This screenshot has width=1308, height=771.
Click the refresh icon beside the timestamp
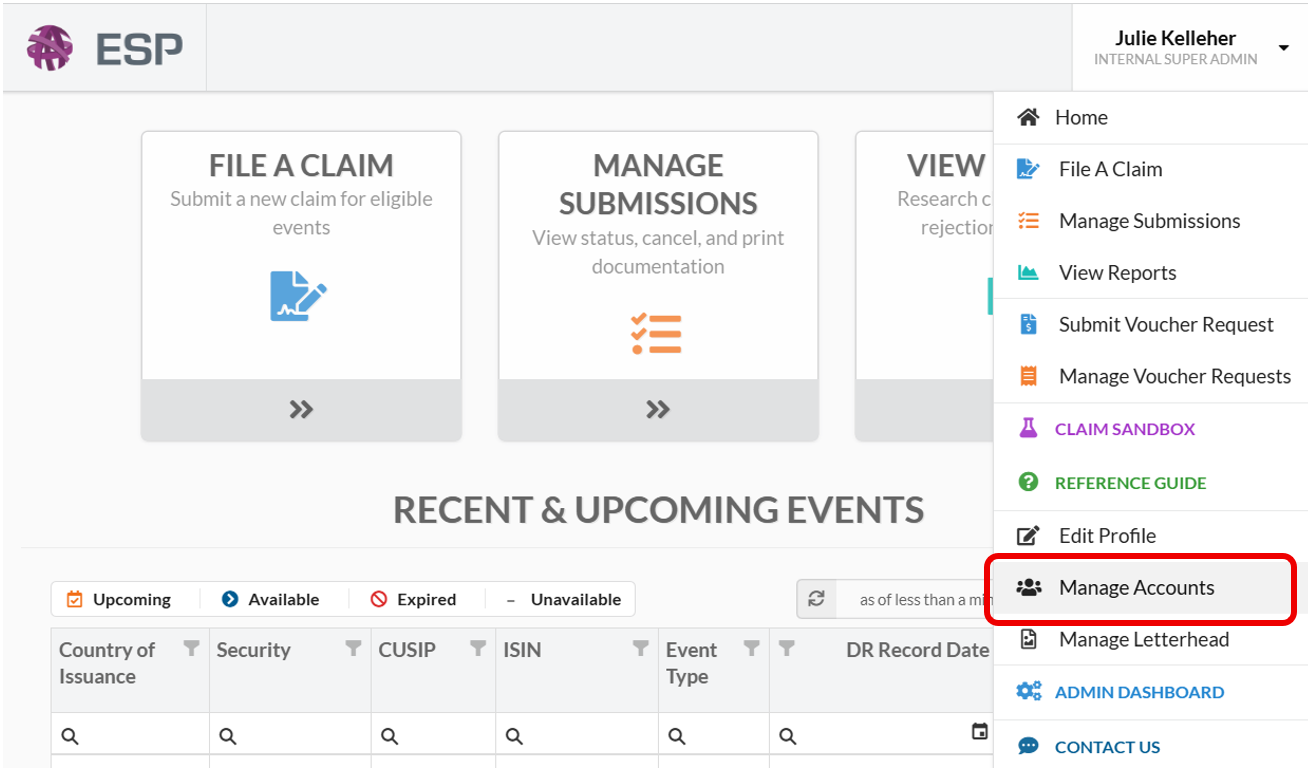(816, 599)
